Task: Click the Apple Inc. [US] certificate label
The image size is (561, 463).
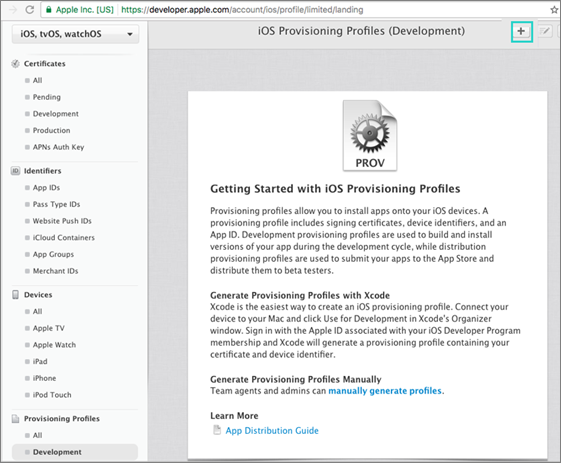Action: pyautogui.click(x=85, y=10)
